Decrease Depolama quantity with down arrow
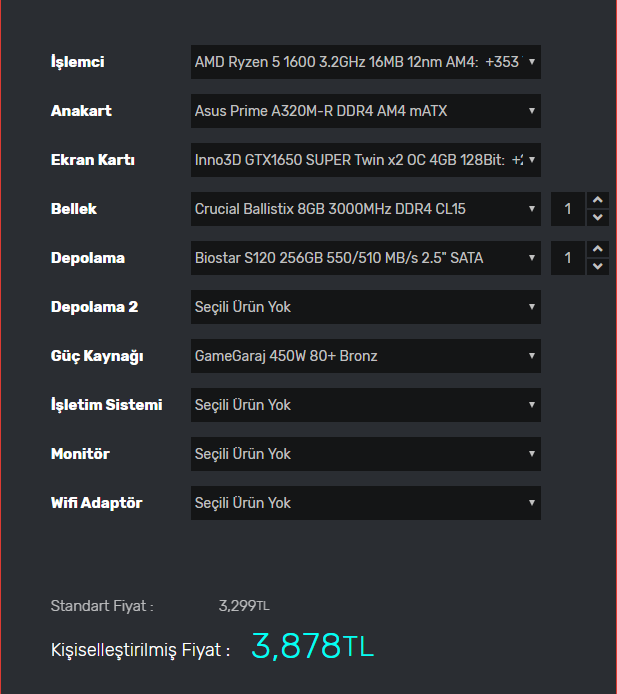The width and height of the screenshot is (617, 694). click(598, 266)
